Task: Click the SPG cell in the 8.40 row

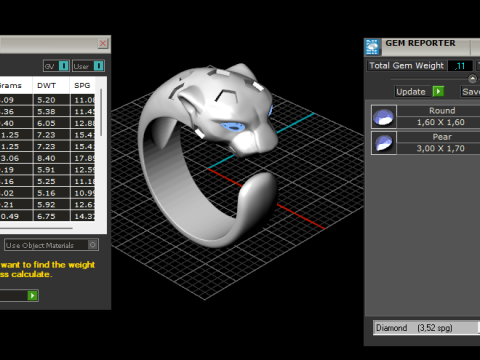Action: coord(83,158)
